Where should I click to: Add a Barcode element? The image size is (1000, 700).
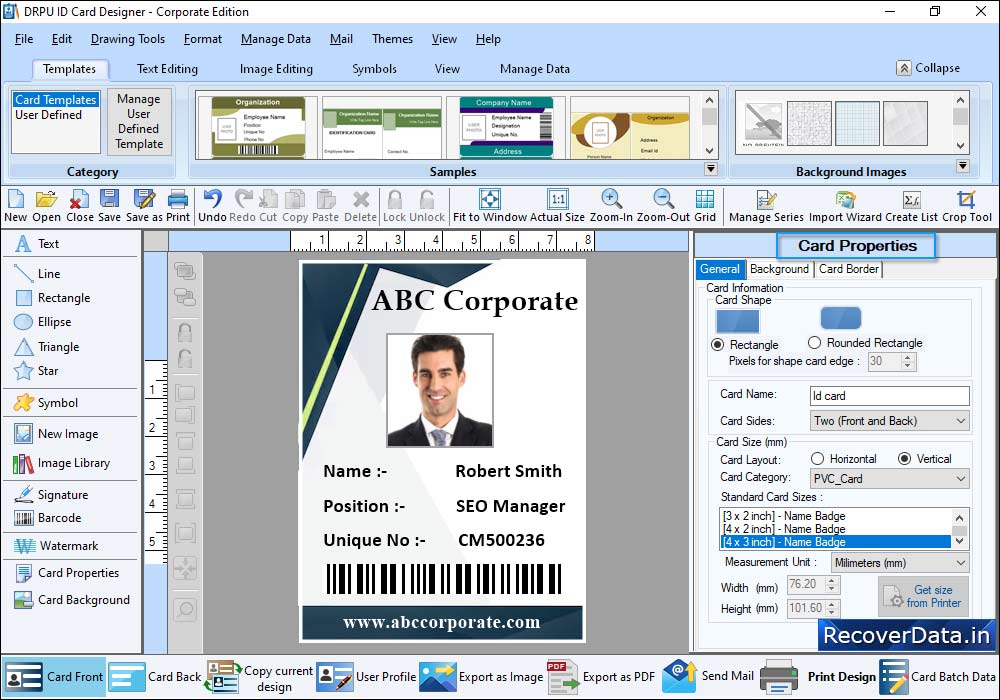[x=48, y=518]
